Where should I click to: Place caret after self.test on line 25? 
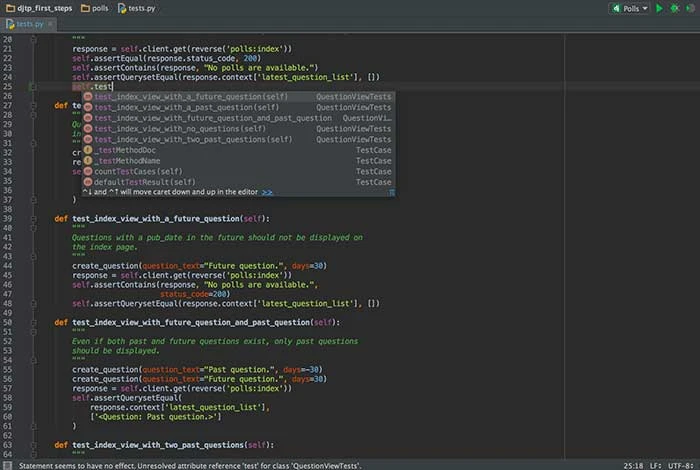click(112, 87)
